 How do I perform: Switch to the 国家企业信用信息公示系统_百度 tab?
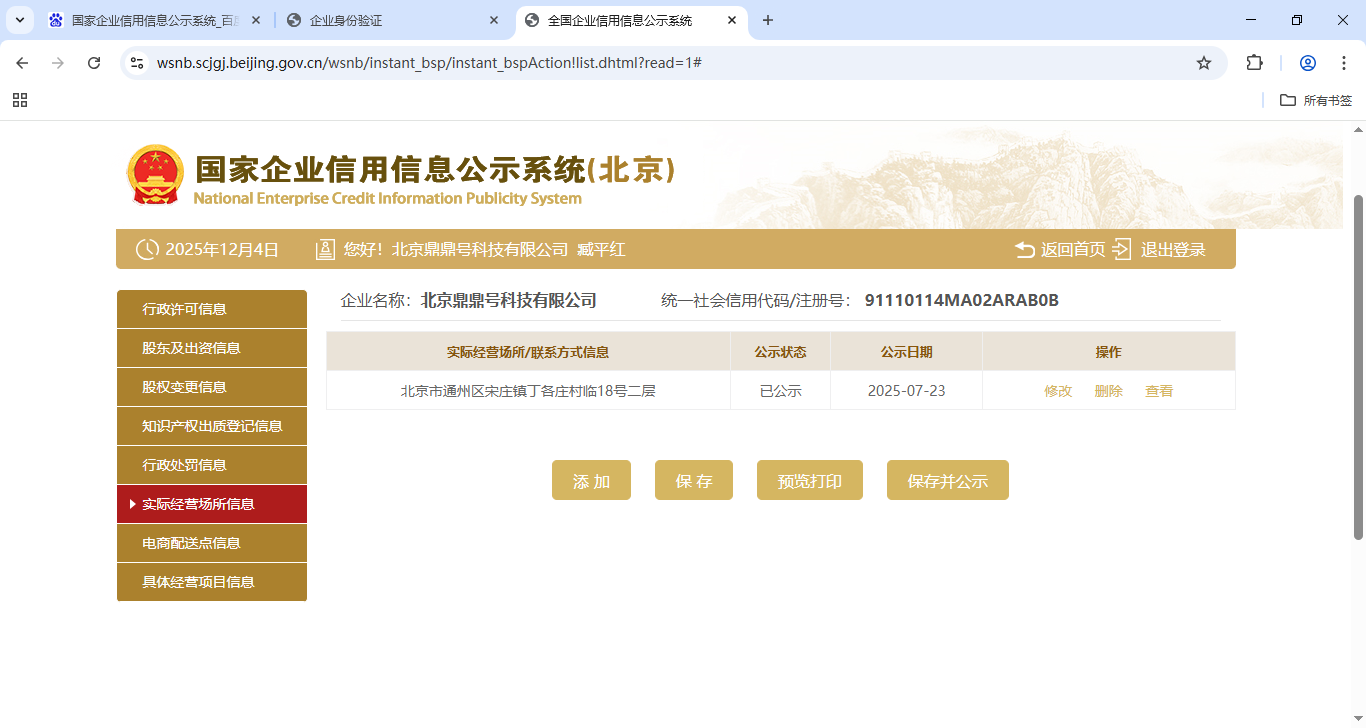155,20
